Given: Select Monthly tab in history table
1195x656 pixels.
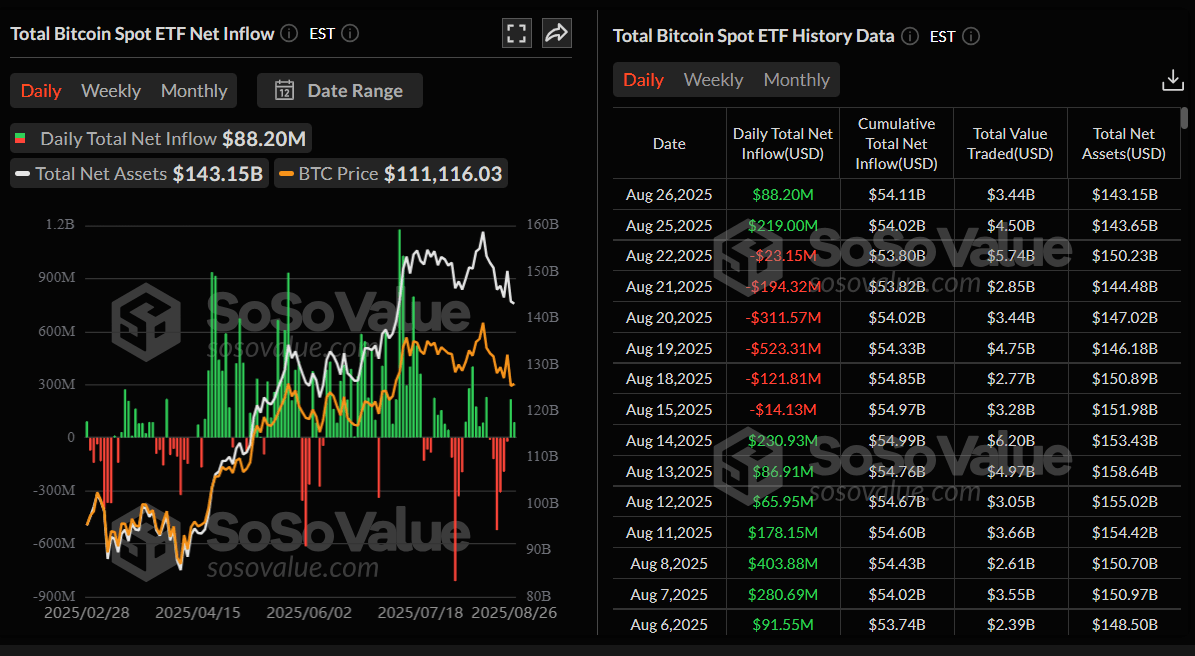Looking at the screenshot, I should click(796, 80).
